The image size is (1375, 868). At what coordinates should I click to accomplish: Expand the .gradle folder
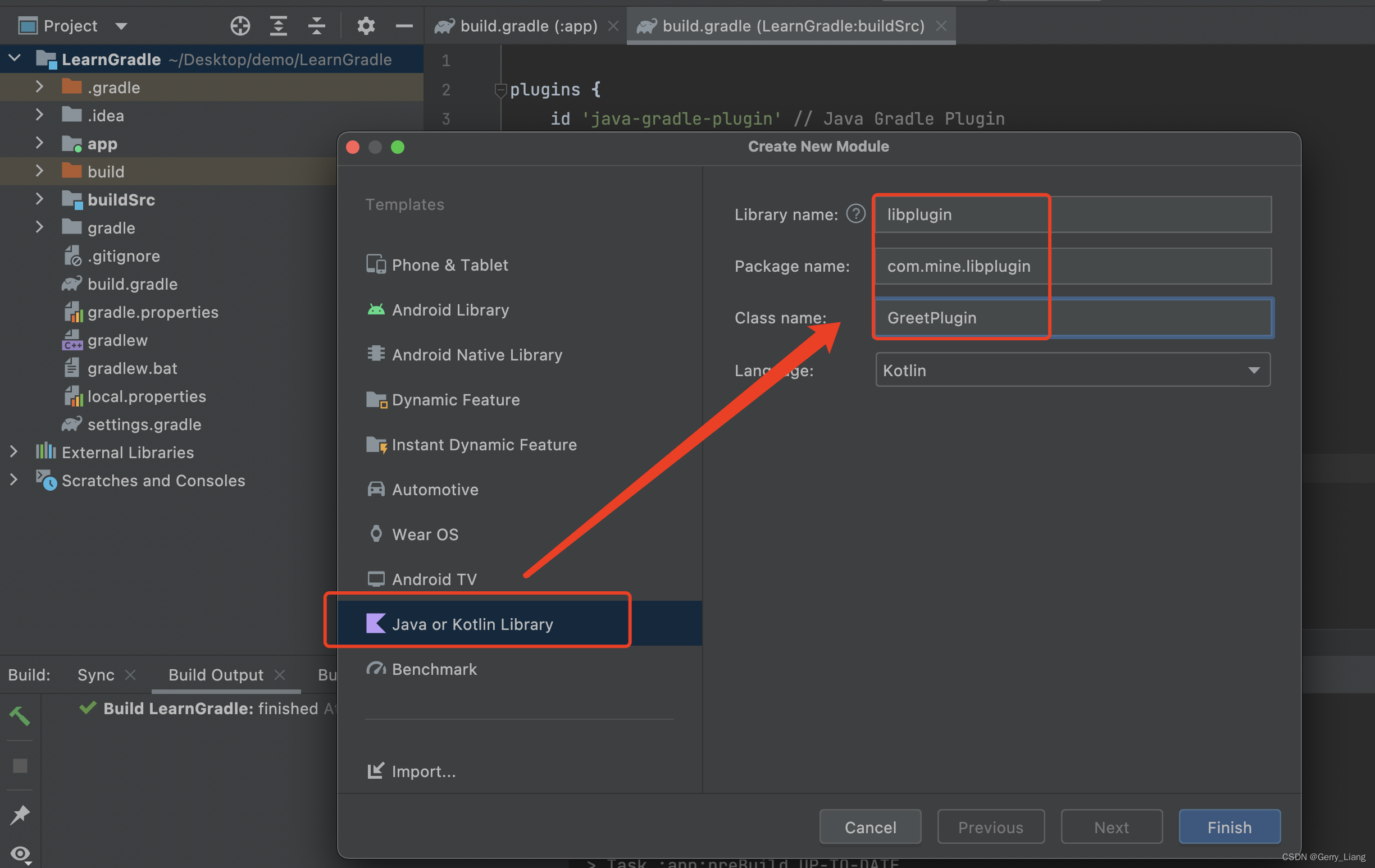tap(39, 86)
